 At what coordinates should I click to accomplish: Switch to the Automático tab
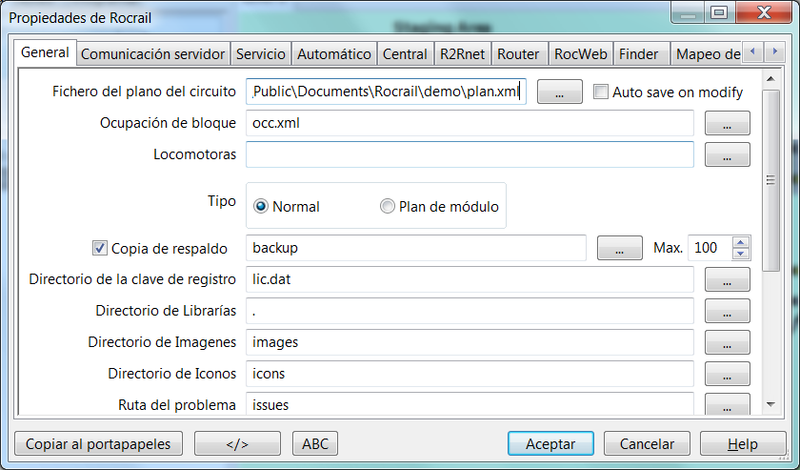[x=334, y=54]
